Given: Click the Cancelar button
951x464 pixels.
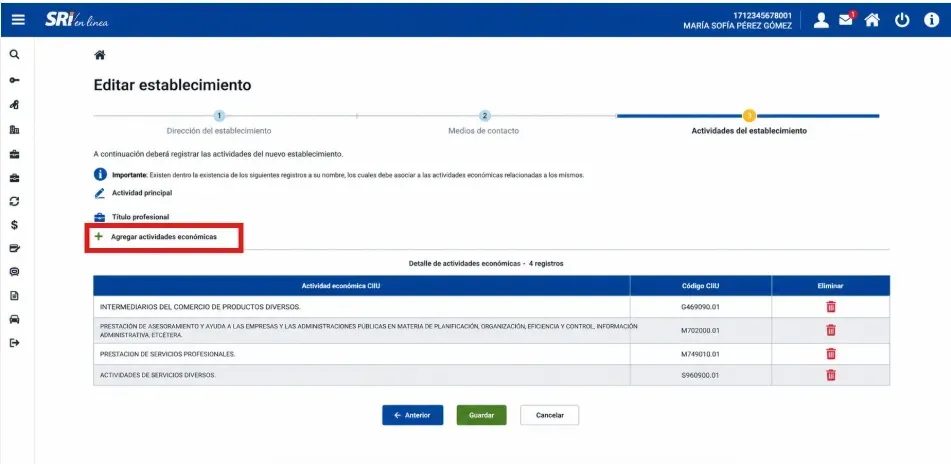Looking at the screenshot, I should coord(549,415).
